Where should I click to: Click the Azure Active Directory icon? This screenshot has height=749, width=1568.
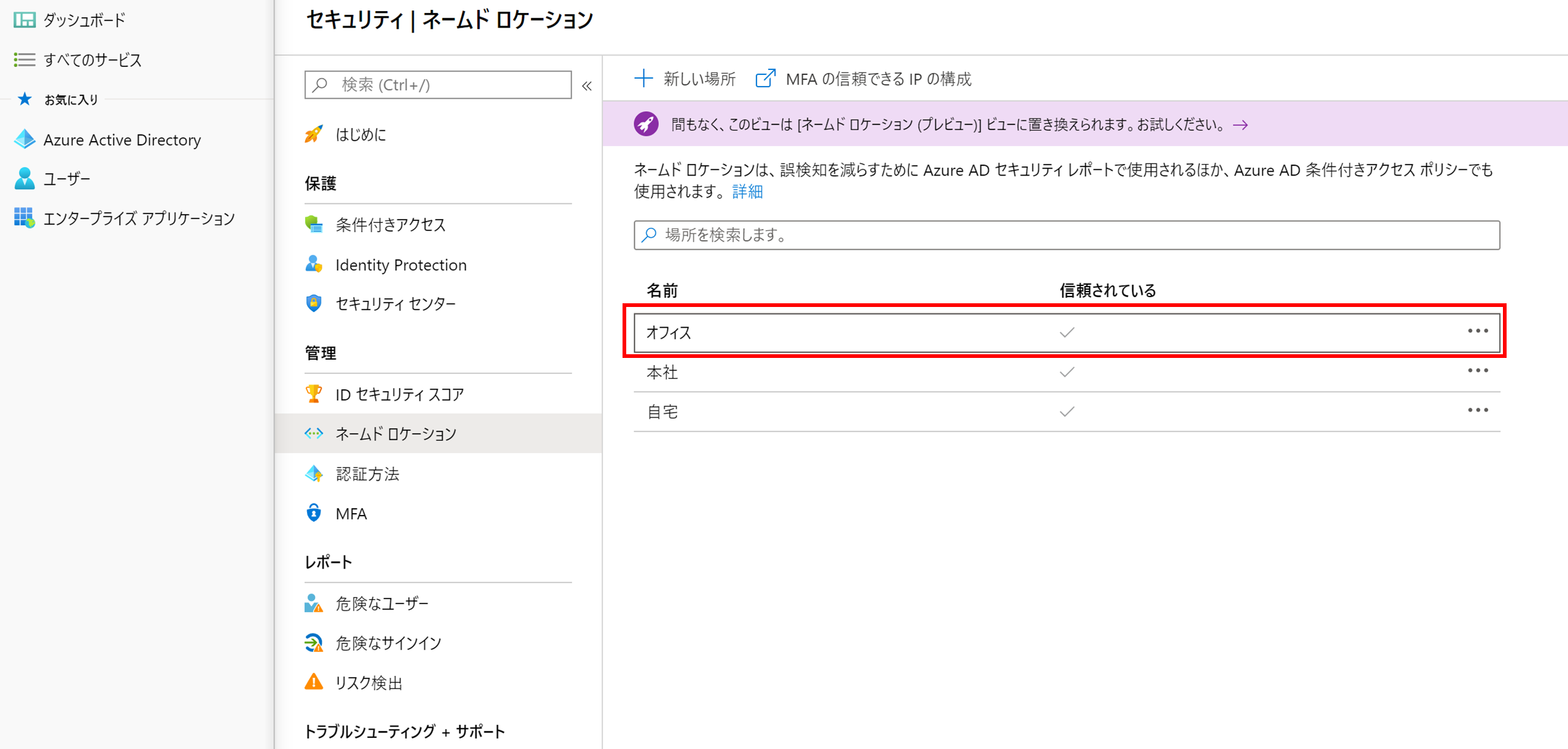25,139
